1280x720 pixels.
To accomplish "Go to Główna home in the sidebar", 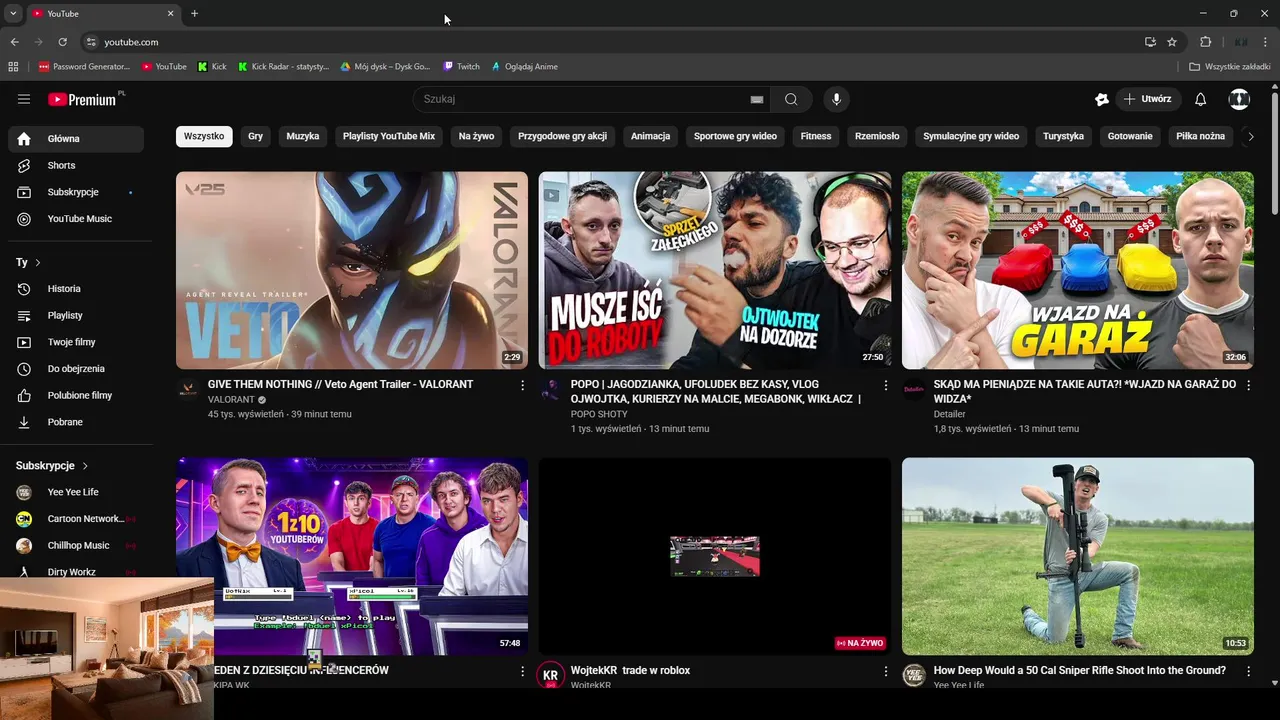I will click(x=76, y=139).
